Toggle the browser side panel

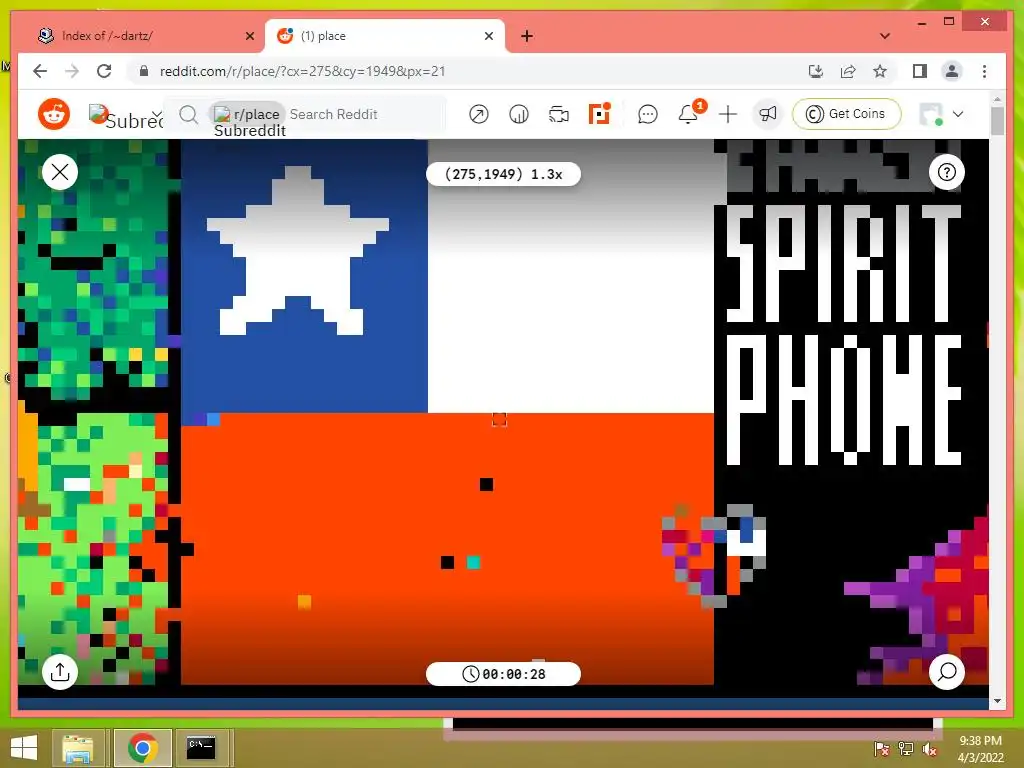point(920,71)
